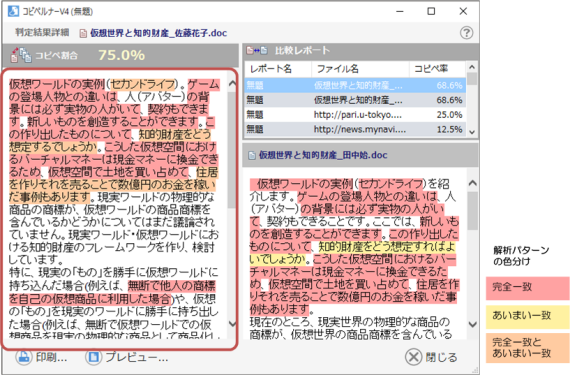Click the 75.0% copy ratio value
This screenshot has height=375, width=570.
[x=121, y=55]
